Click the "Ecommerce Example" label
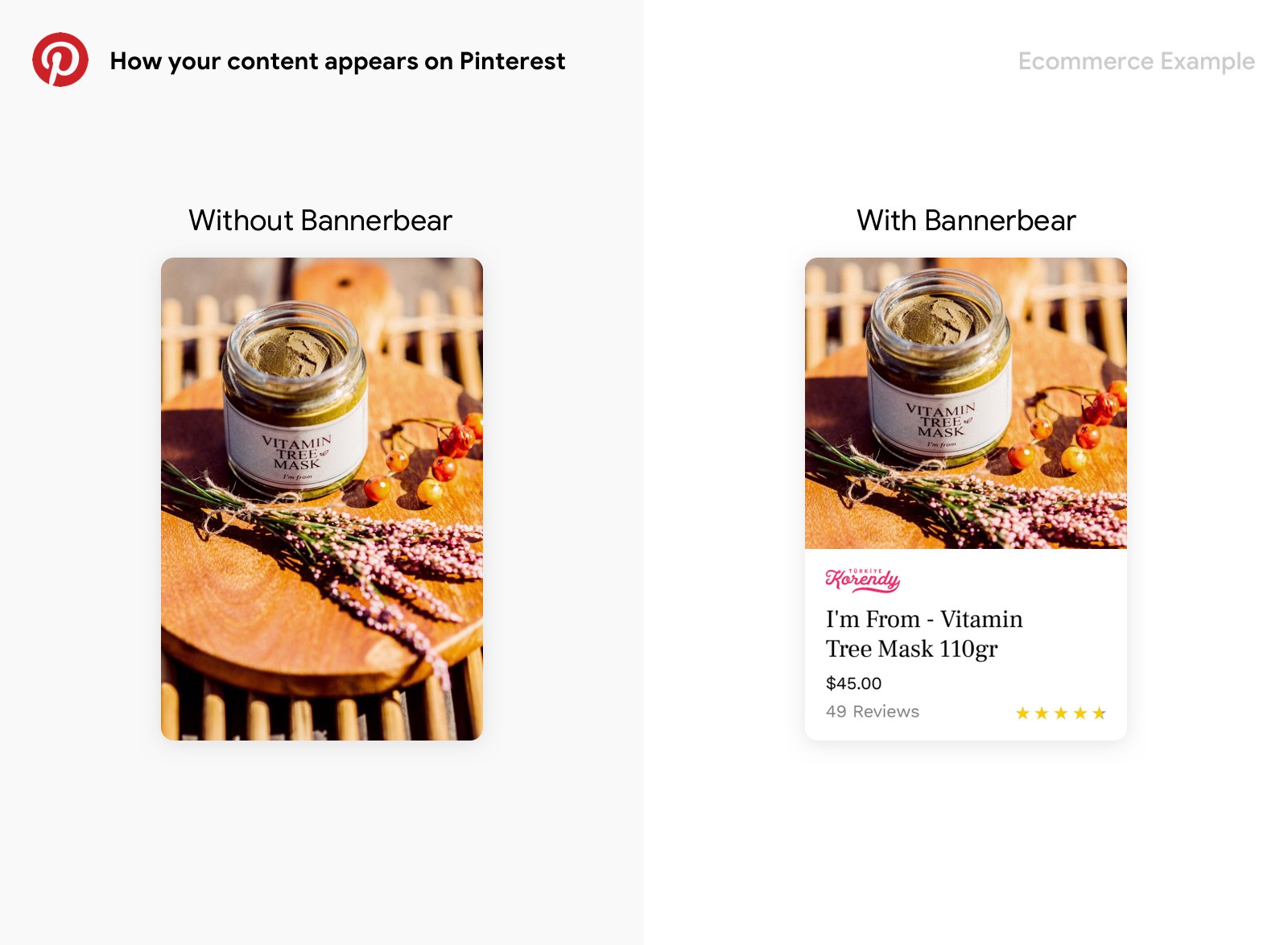 pyautogui.click(x=1136, y=61)
